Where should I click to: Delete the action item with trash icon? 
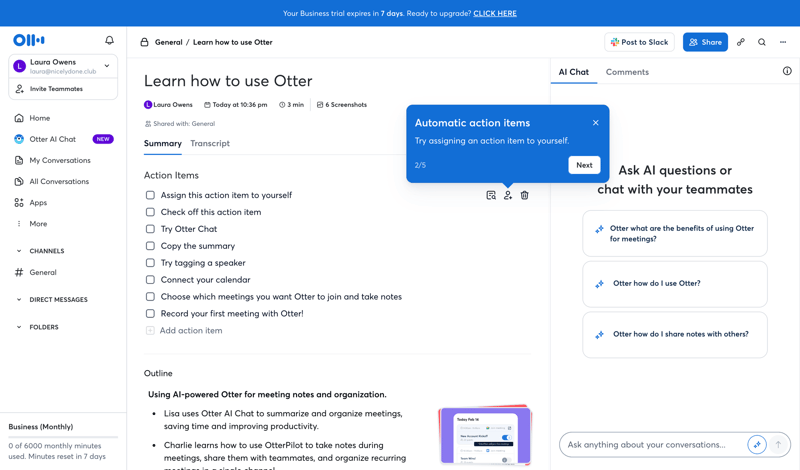point(524,195)
